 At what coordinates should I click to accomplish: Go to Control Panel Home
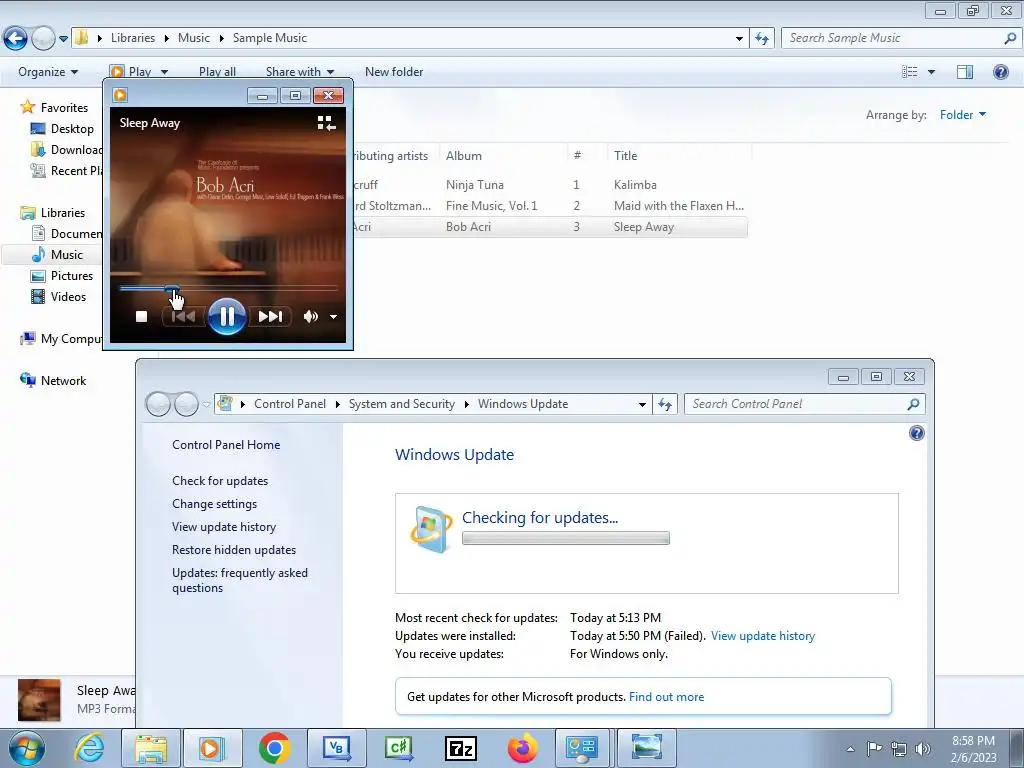coord(226,445)
